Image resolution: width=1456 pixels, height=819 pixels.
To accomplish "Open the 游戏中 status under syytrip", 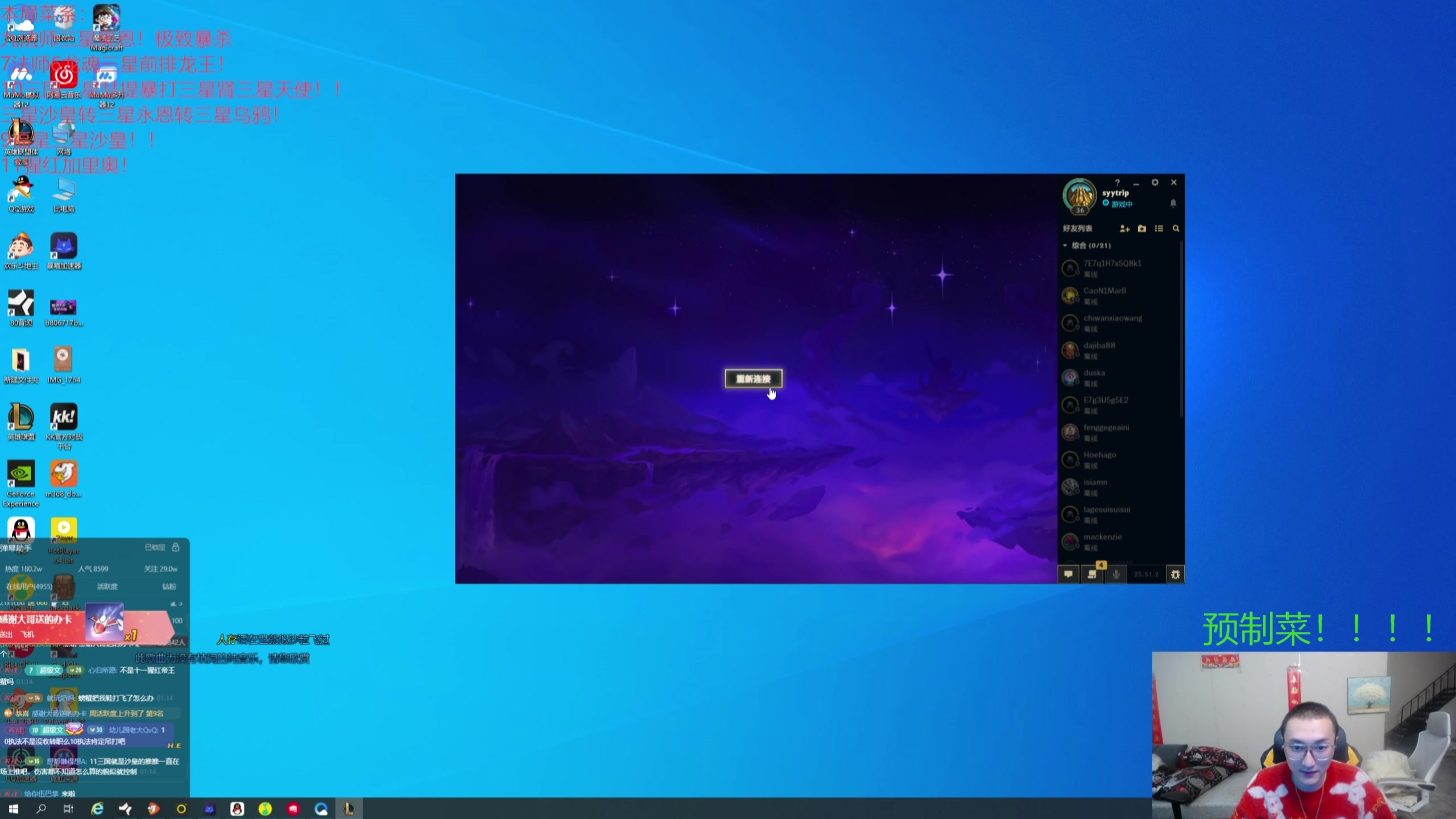I will [x=1118, y=204].
